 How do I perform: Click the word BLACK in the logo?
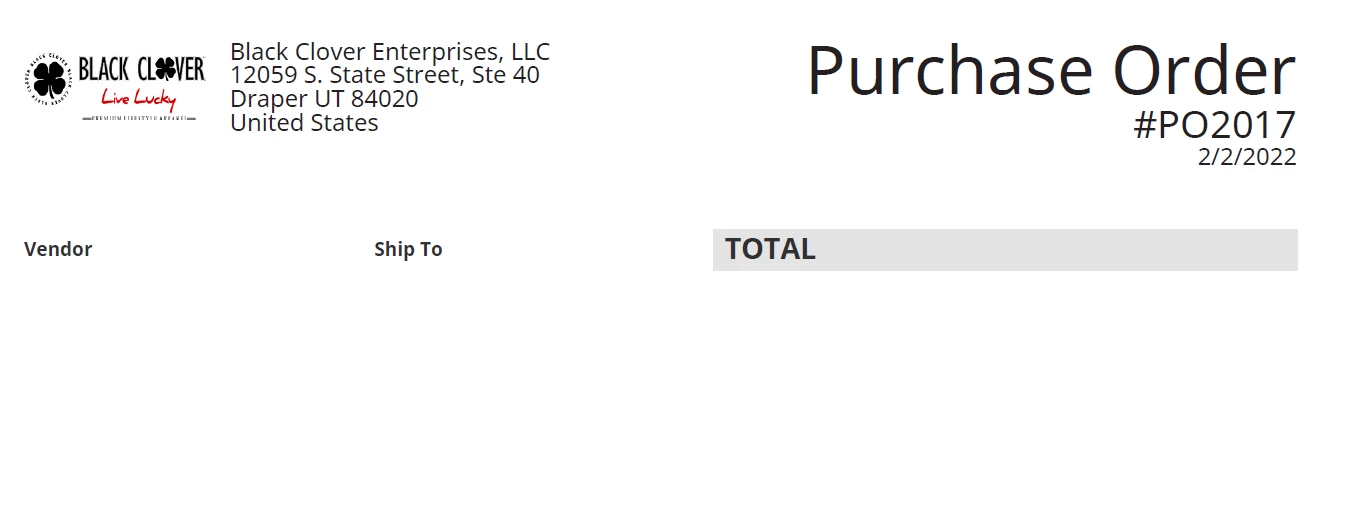103,70
